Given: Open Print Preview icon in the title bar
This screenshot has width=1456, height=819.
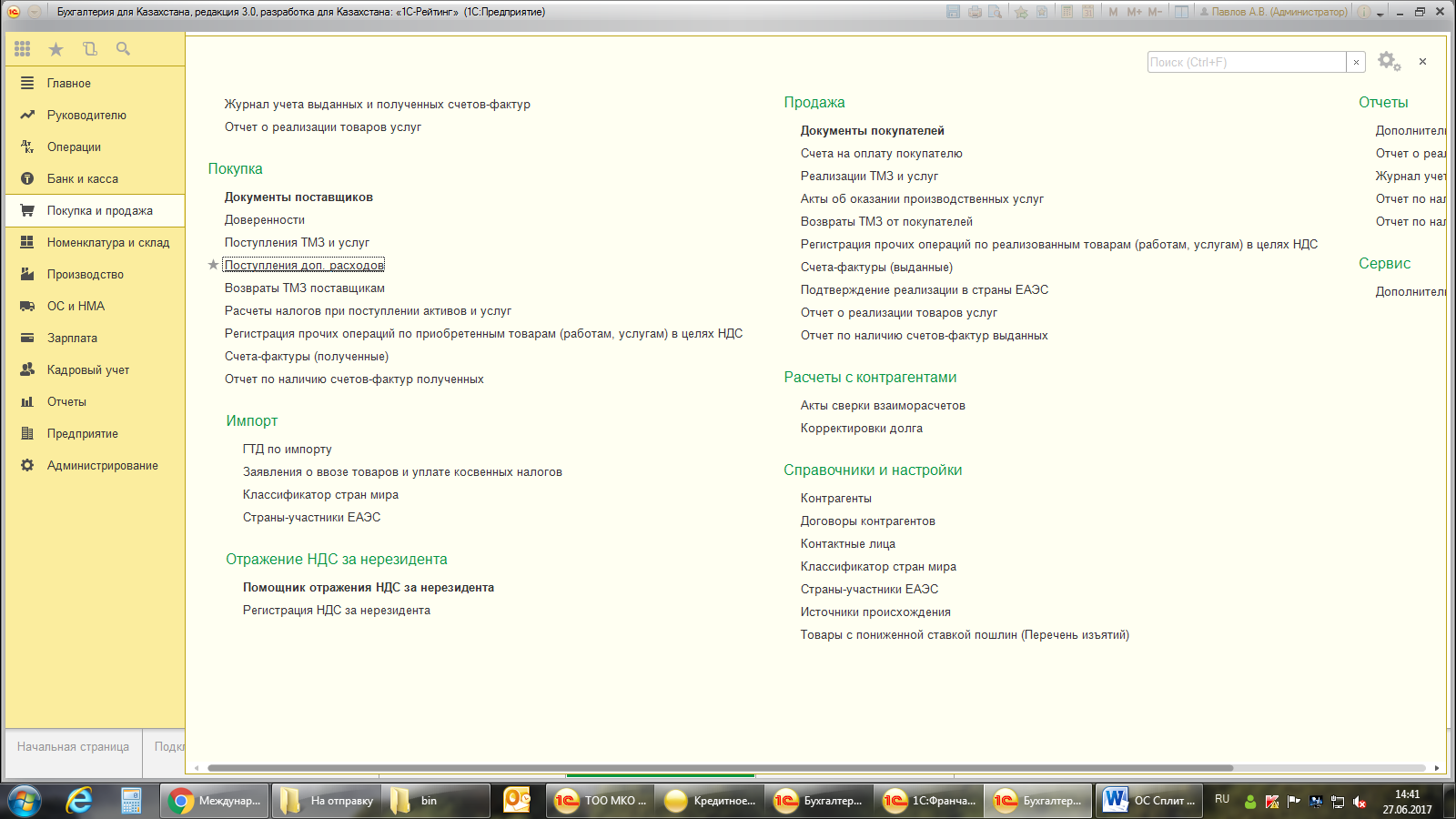Looking at the screenshot, I should pos(996,12).
